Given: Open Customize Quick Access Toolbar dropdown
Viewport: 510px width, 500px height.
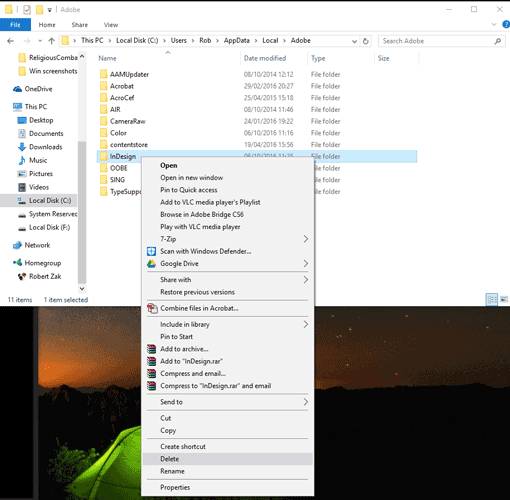Looking at the screenshot, I should point(49,10).
